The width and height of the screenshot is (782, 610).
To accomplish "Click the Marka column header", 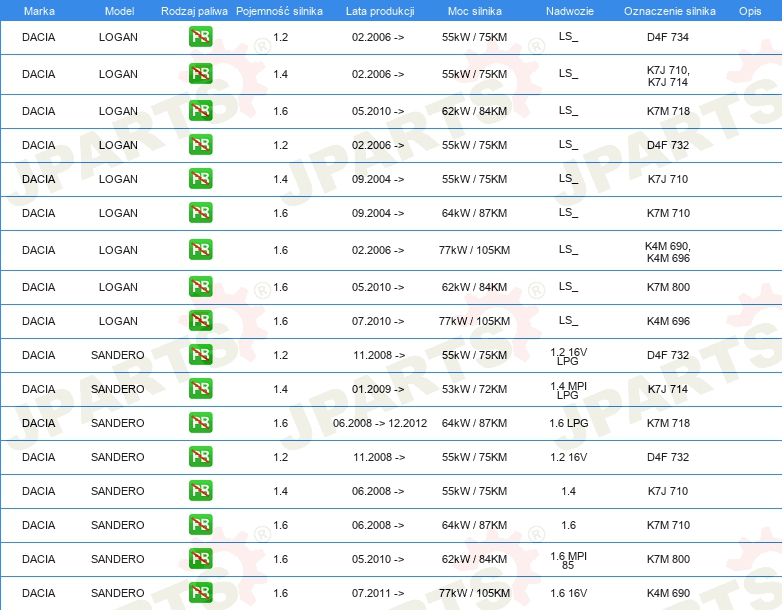I will click(x=39, y=11).
